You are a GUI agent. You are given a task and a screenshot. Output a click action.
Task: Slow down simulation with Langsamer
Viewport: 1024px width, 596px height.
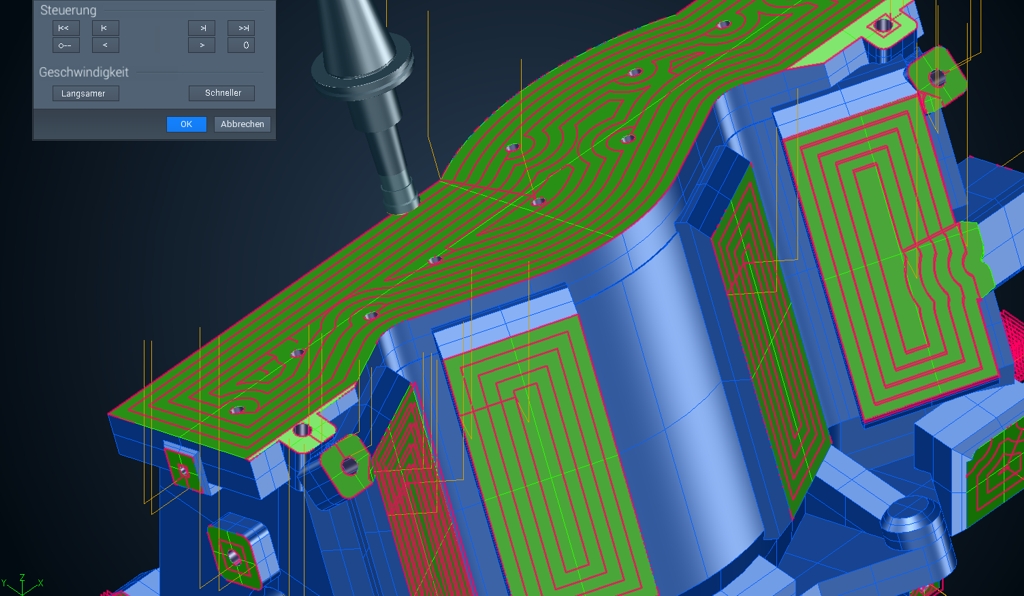(86, 93)
